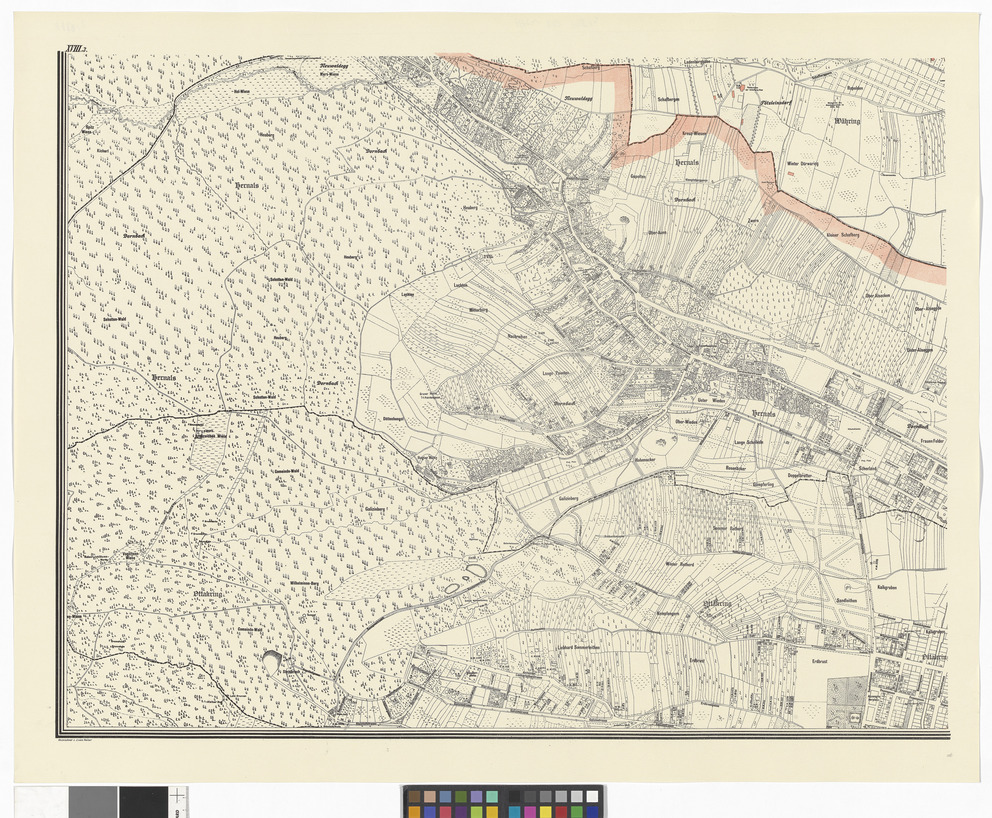Screen dimensions: 992x818
Task: Click the 'Kreuz-Wiesen' label in the pink band
Action: (x=695, y=134)
